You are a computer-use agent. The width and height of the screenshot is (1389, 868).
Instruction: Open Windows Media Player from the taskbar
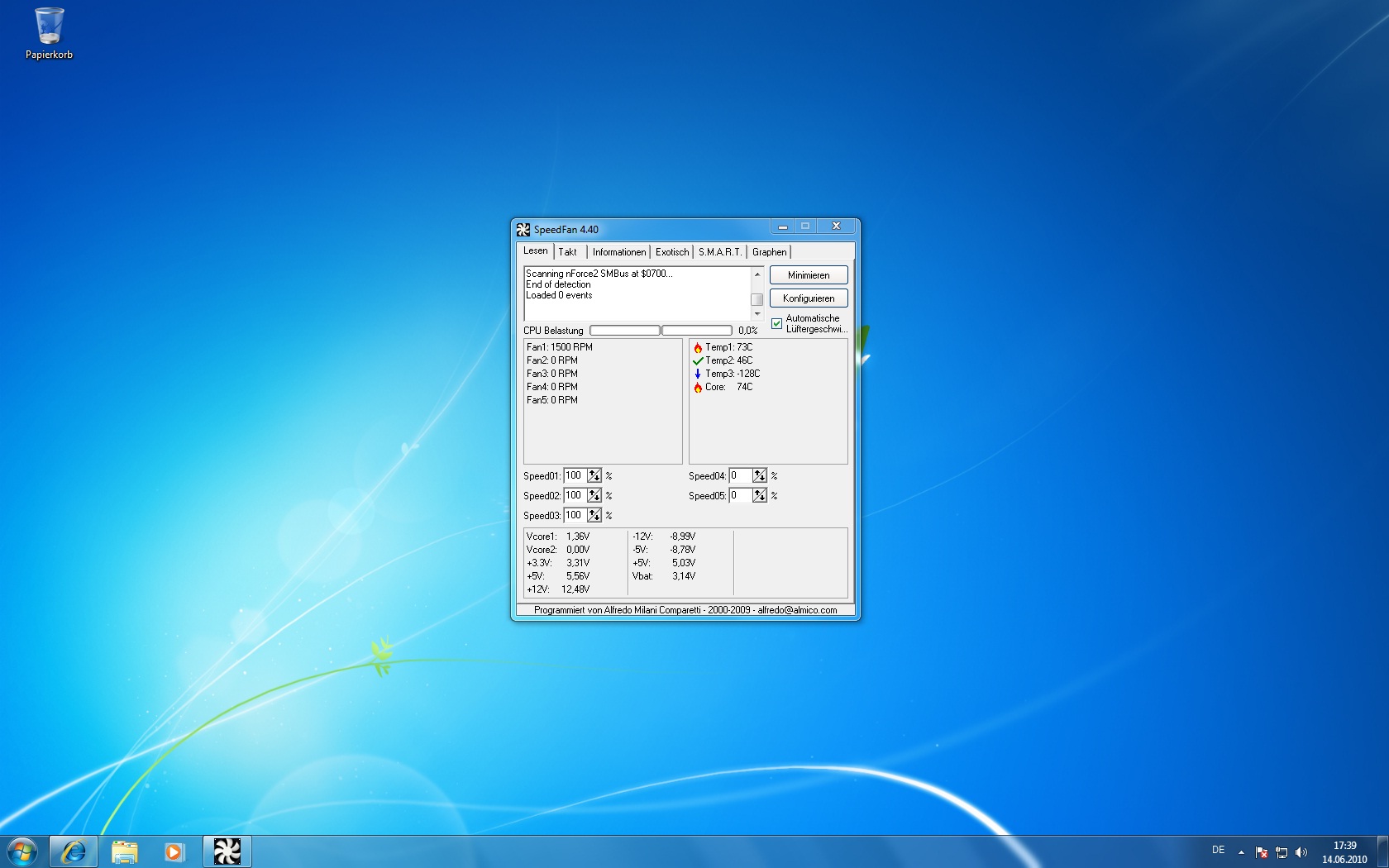click(174, 851)
